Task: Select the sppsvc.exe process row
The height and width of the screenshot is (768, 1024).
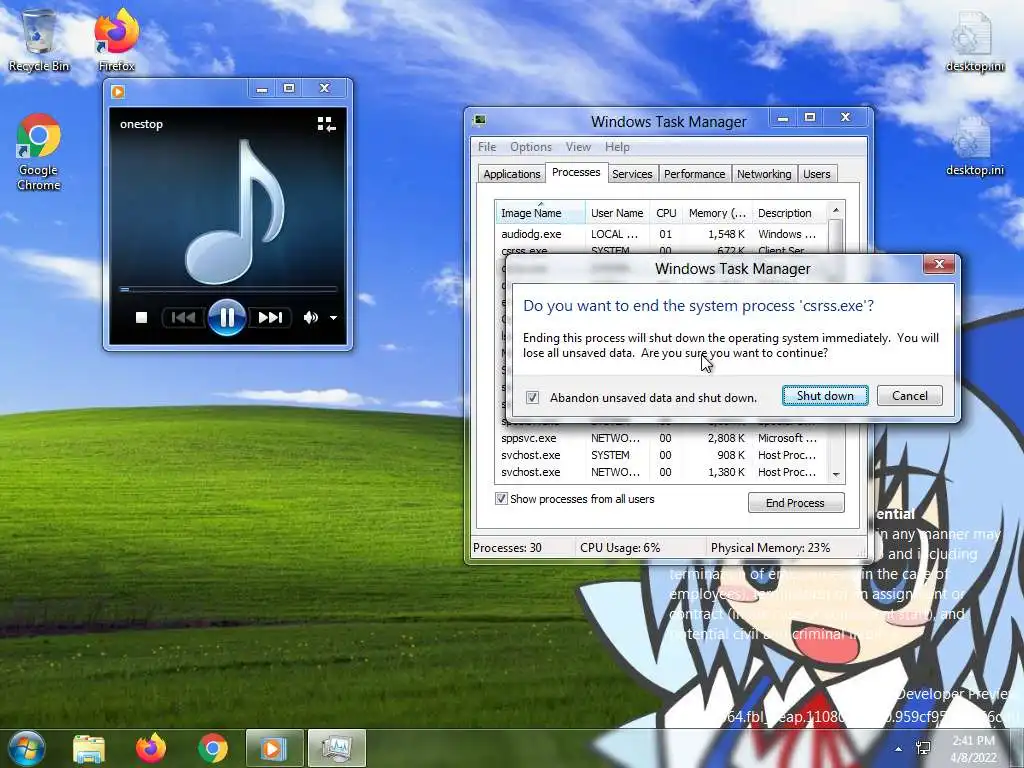Action: [661, 438]
